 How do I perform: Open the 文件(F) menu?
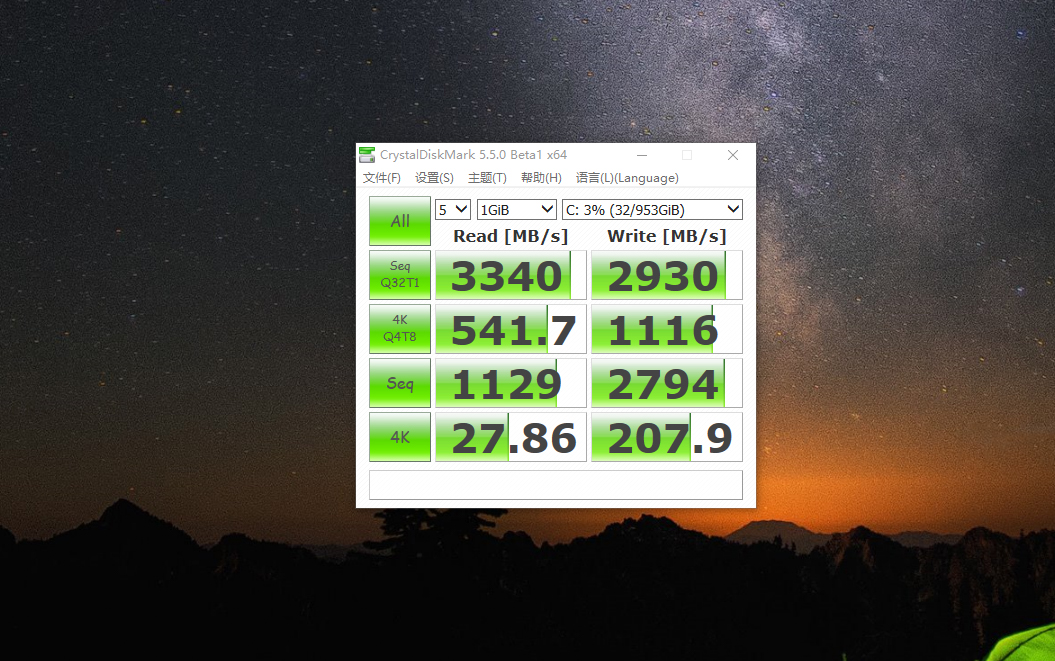[381, 178]
